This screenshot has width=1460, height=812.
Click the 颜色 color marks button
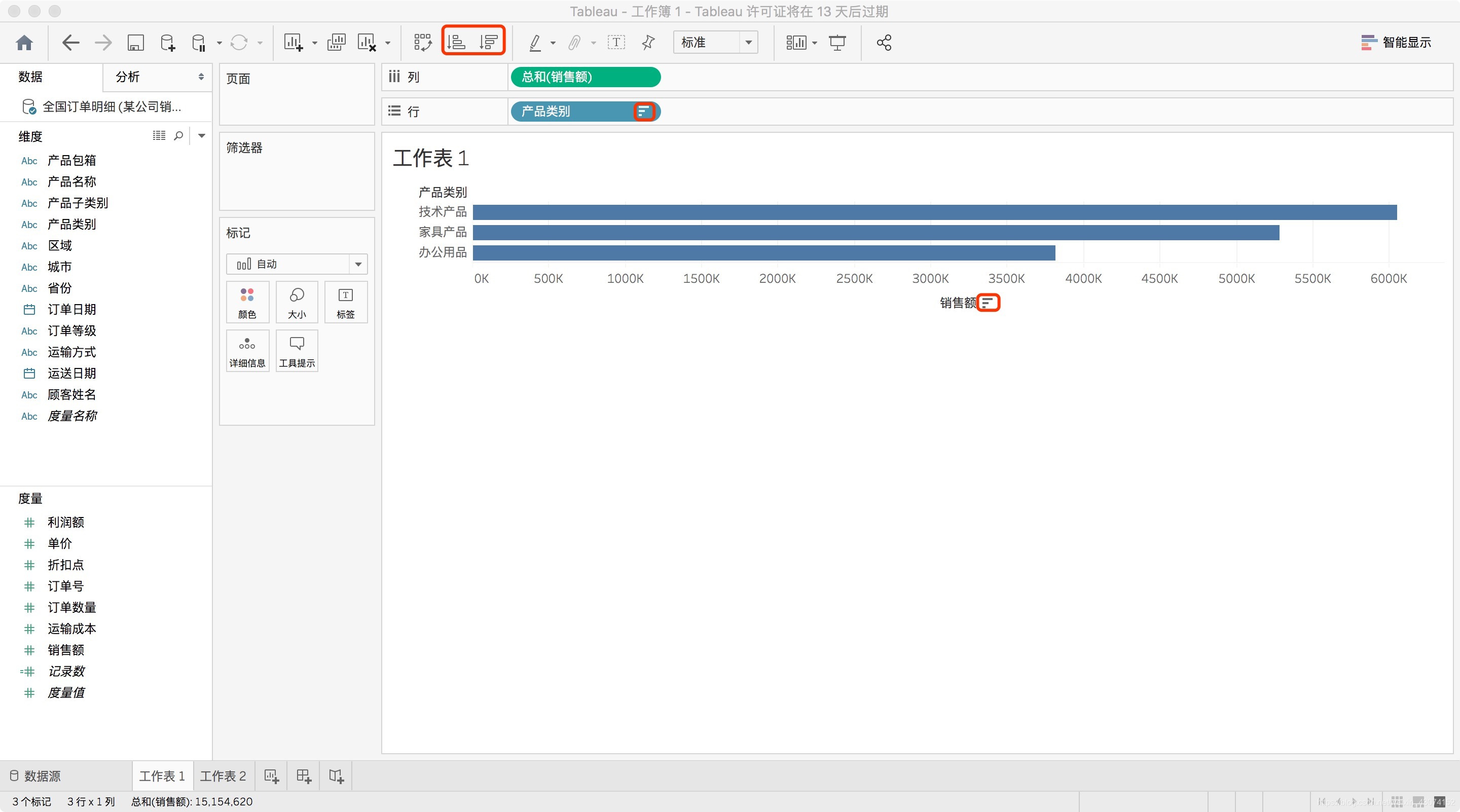247,303
